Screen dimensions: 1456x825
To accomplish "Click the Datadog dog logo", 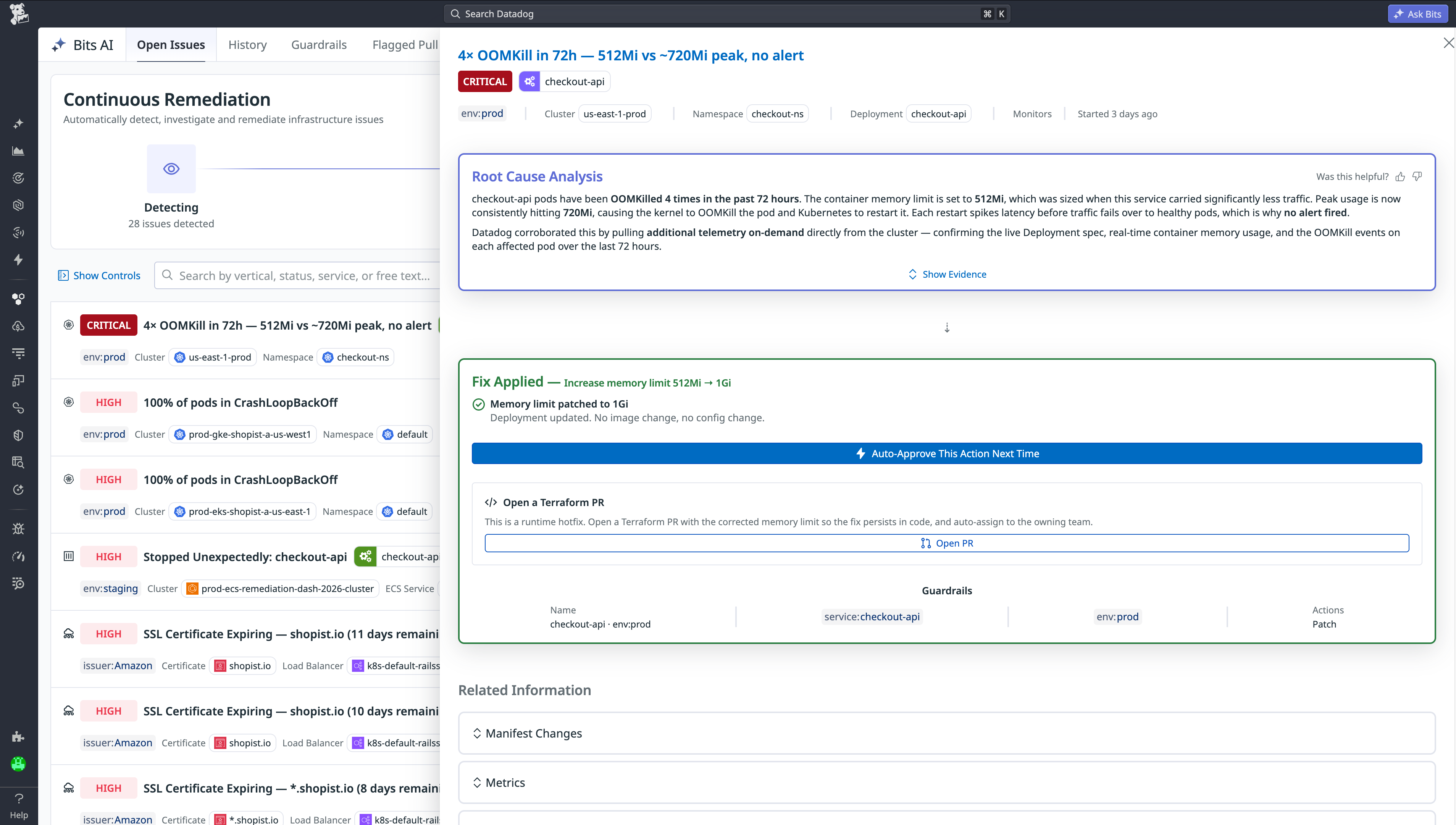I will pos(19,14).
